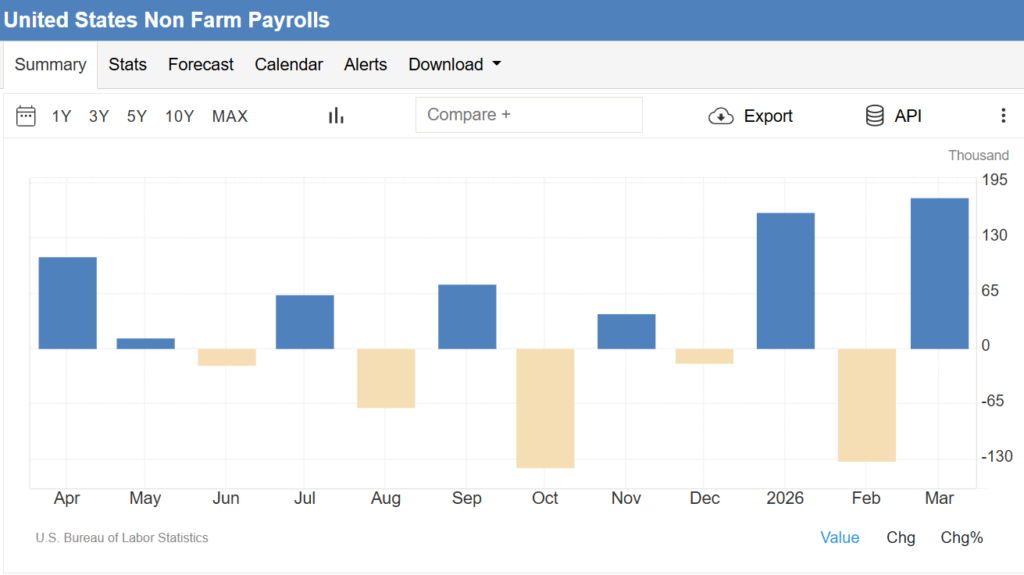Expand the Download dropdown menu
1024x575 pixels.
click(x=455, y=64)
